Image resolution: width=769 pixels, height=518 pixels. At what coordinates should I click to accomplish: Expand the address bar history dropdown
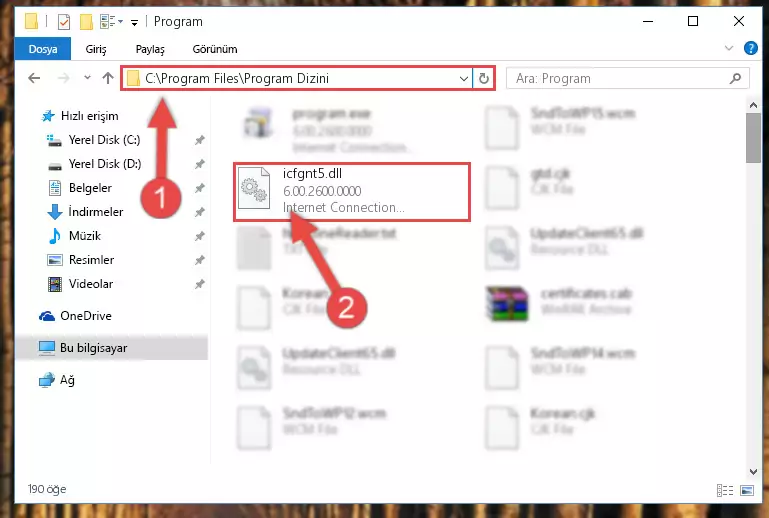click(x=463, y=78)
